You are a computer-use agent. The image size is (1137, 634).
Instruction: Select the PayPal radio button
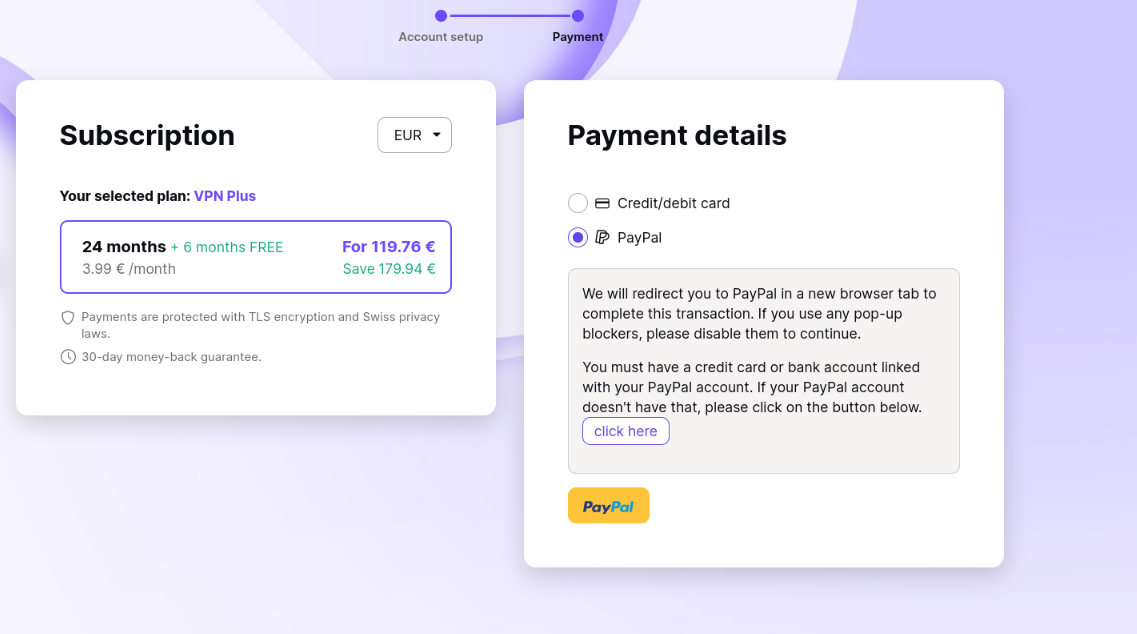point(578,237)
